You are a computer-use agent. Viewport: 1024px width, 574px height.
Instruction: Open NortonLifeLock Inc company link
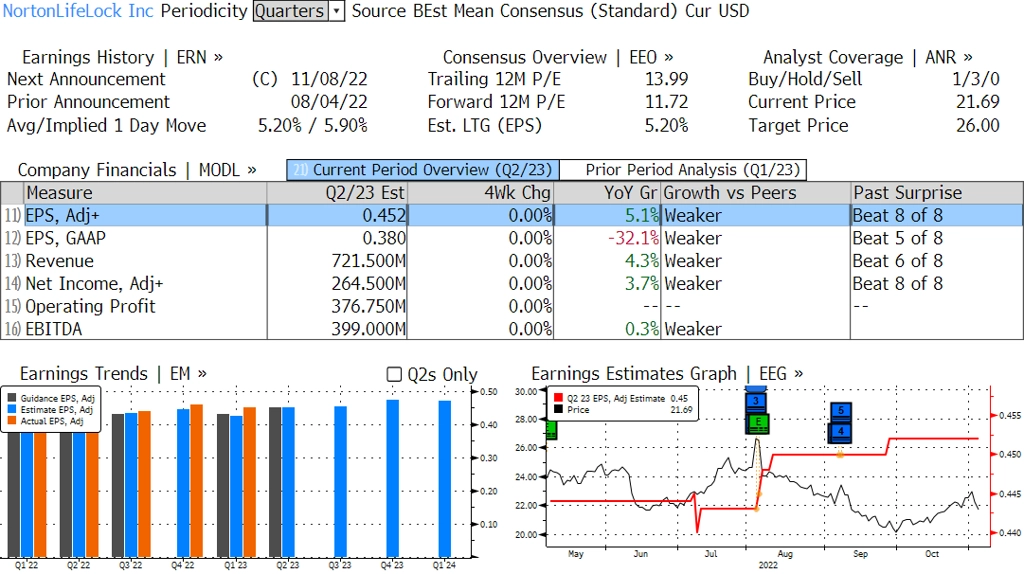click(x=78, y=11)
